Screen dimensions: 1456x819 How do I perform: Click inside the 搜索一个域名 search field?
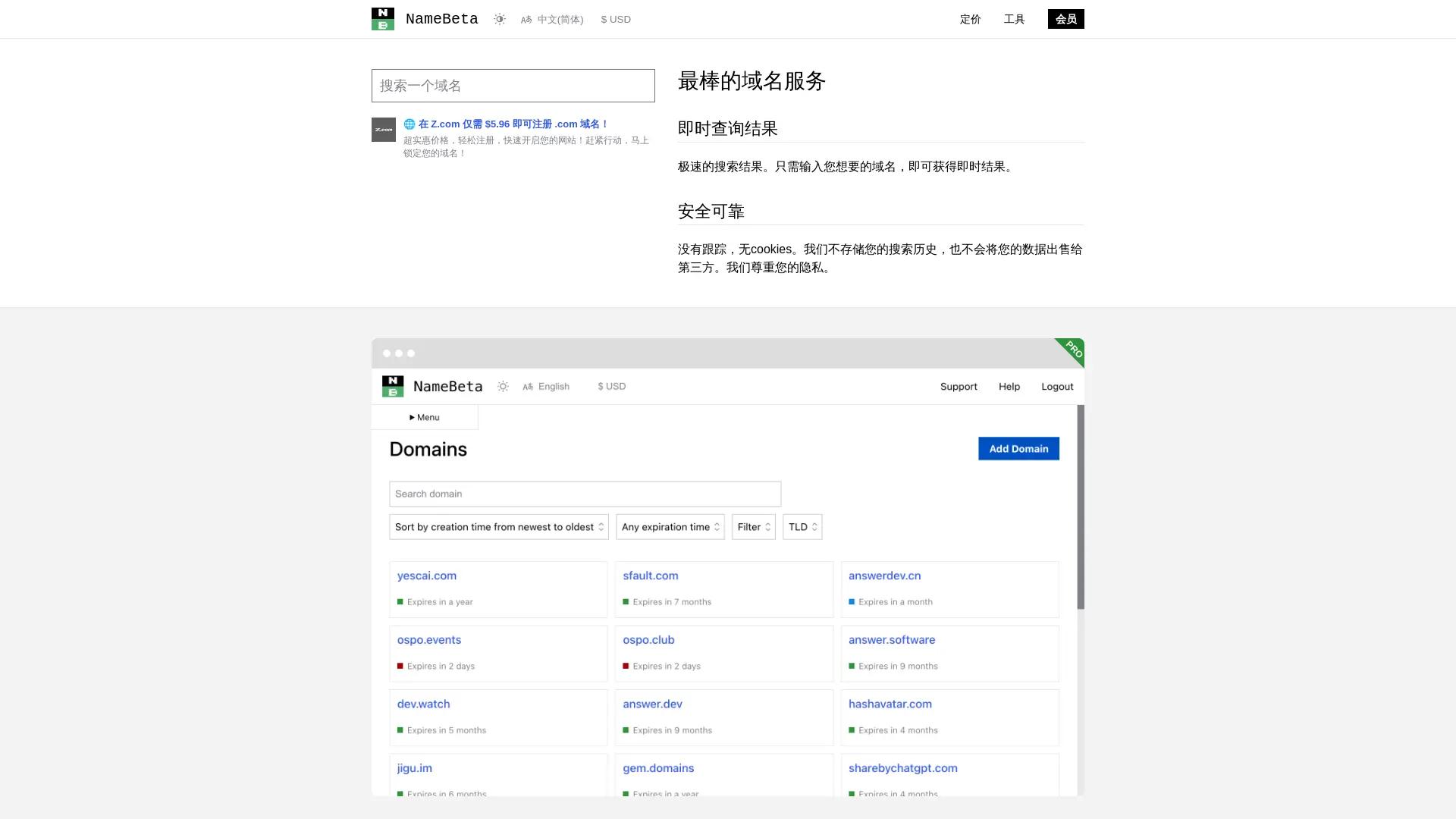[x=513, y=86]
